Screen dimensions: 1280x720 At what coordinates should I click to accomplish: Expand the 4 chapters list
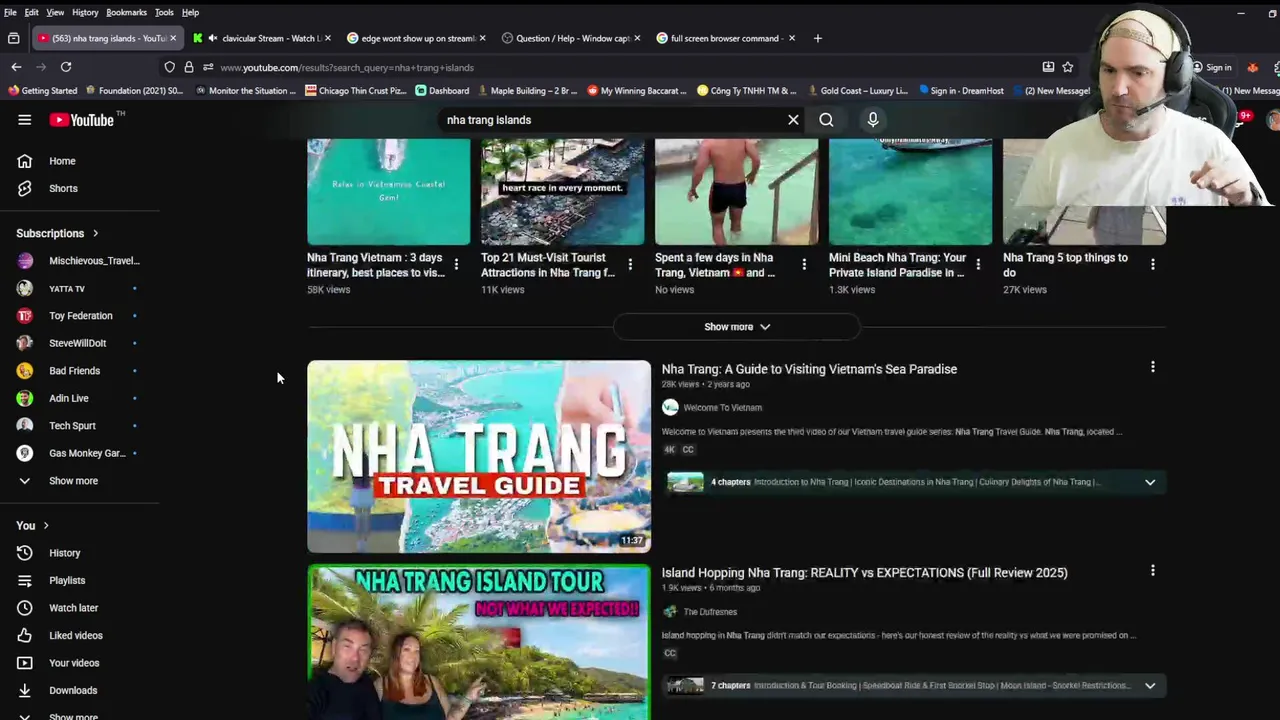click(x=1150, y=482)
